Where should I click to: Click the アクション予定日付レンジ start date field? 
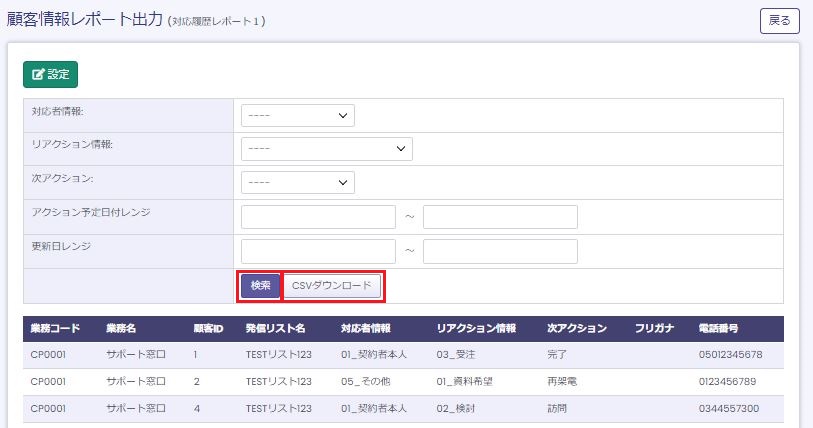318,217
